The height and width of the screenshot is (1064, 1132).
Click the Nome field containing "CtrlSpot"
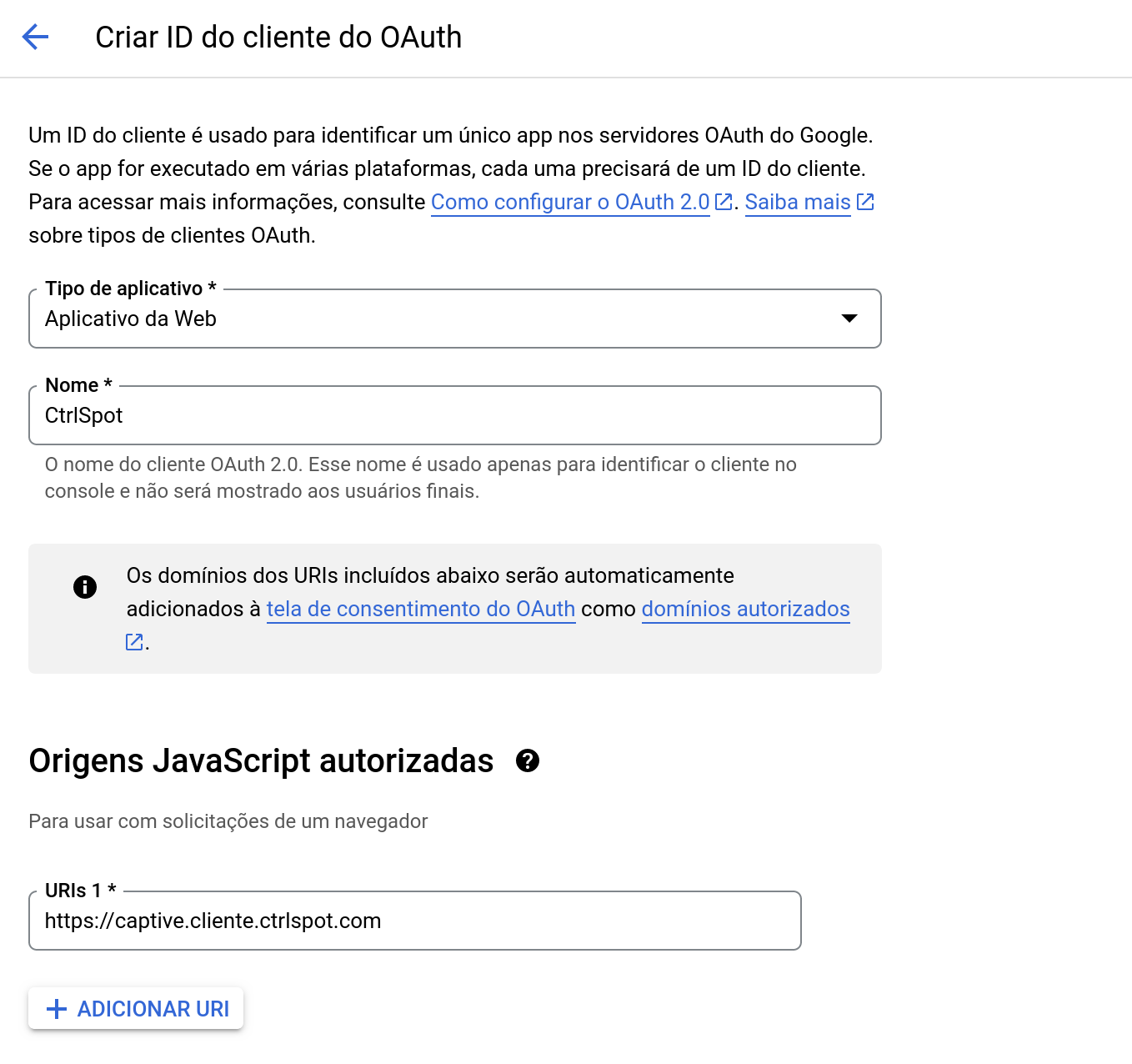point(454,415)
